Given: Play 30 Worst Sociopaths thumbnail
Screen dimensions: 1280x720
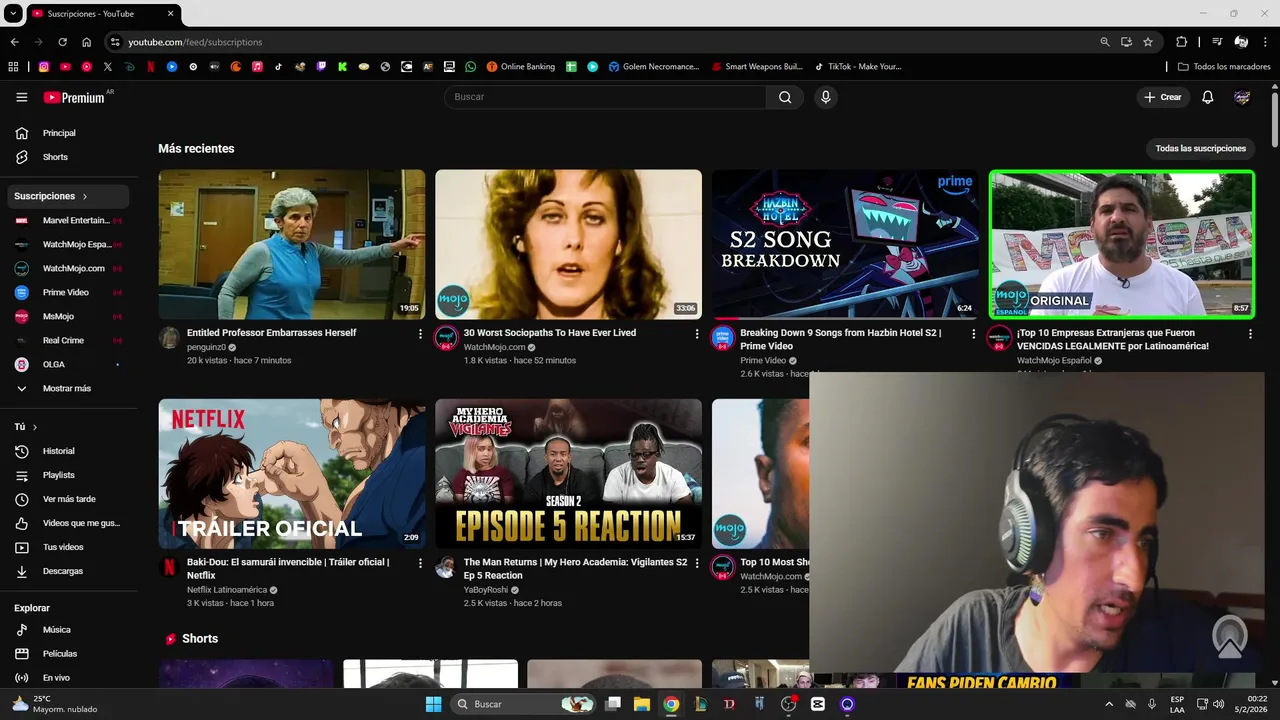Looking at the screenshot, I should click(568, 244).
